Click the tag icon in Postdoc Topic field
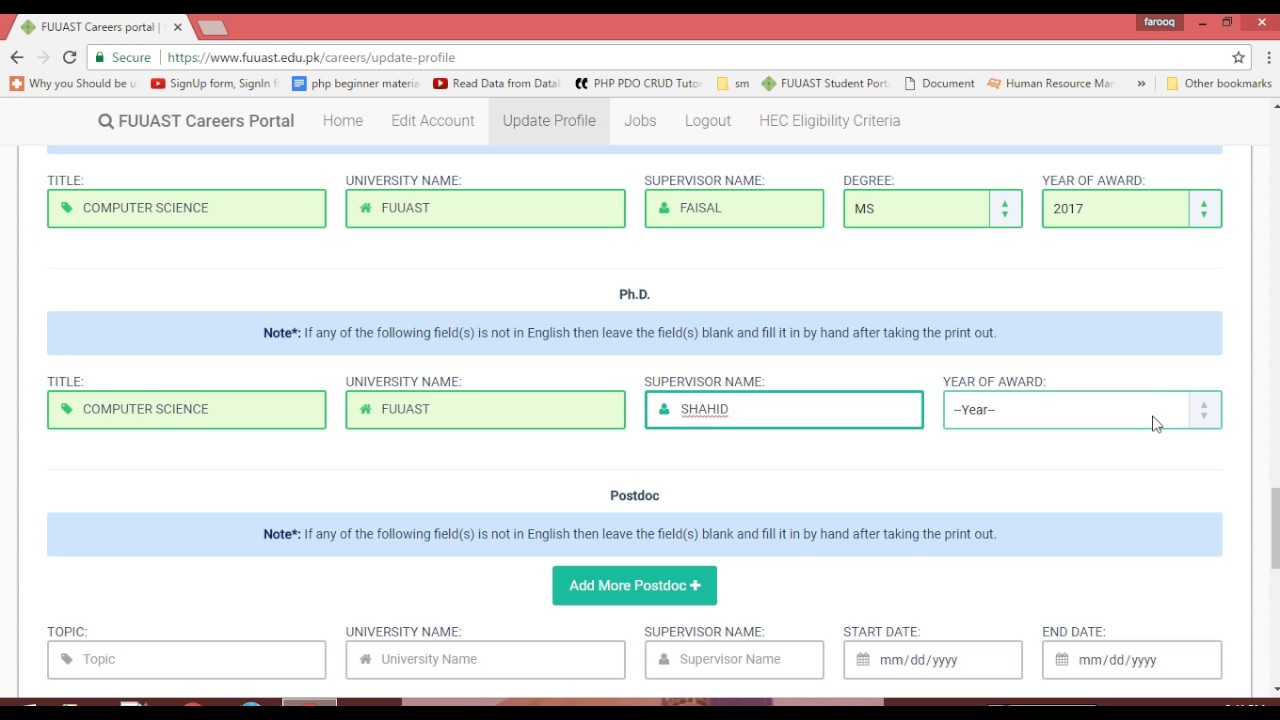The image size is (1280, 720). pyautogui.click(x=67, y=659)
